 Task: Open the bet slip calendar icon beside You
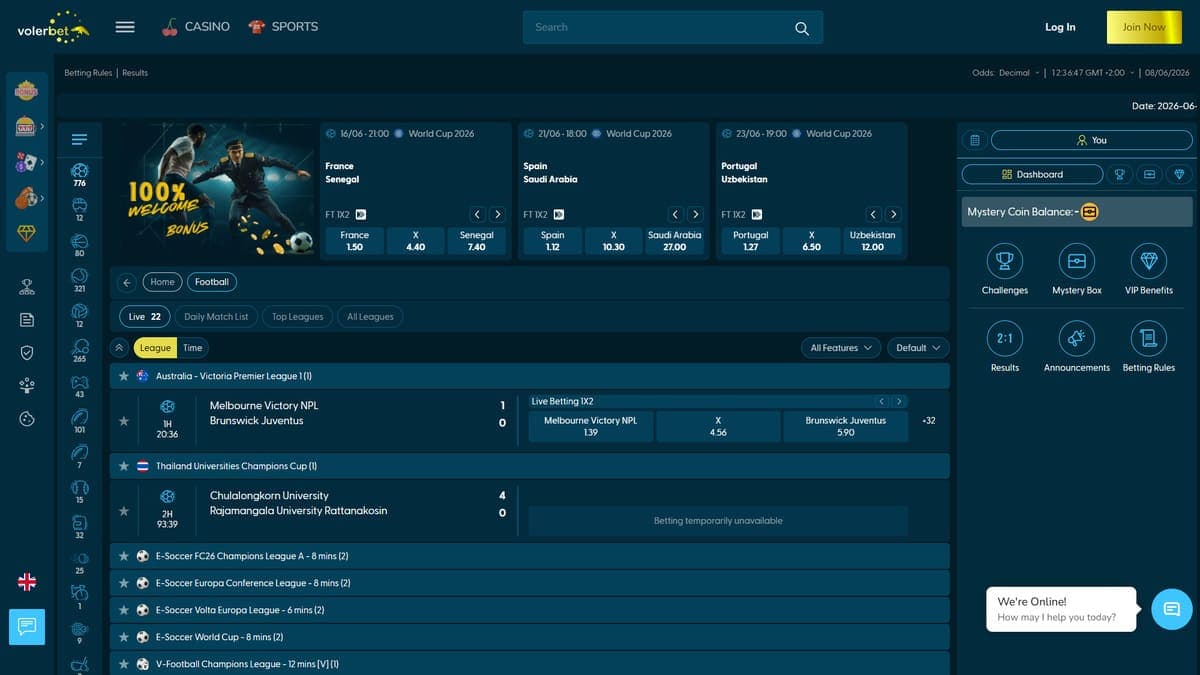pyautogui.click(x=975, y=140)
